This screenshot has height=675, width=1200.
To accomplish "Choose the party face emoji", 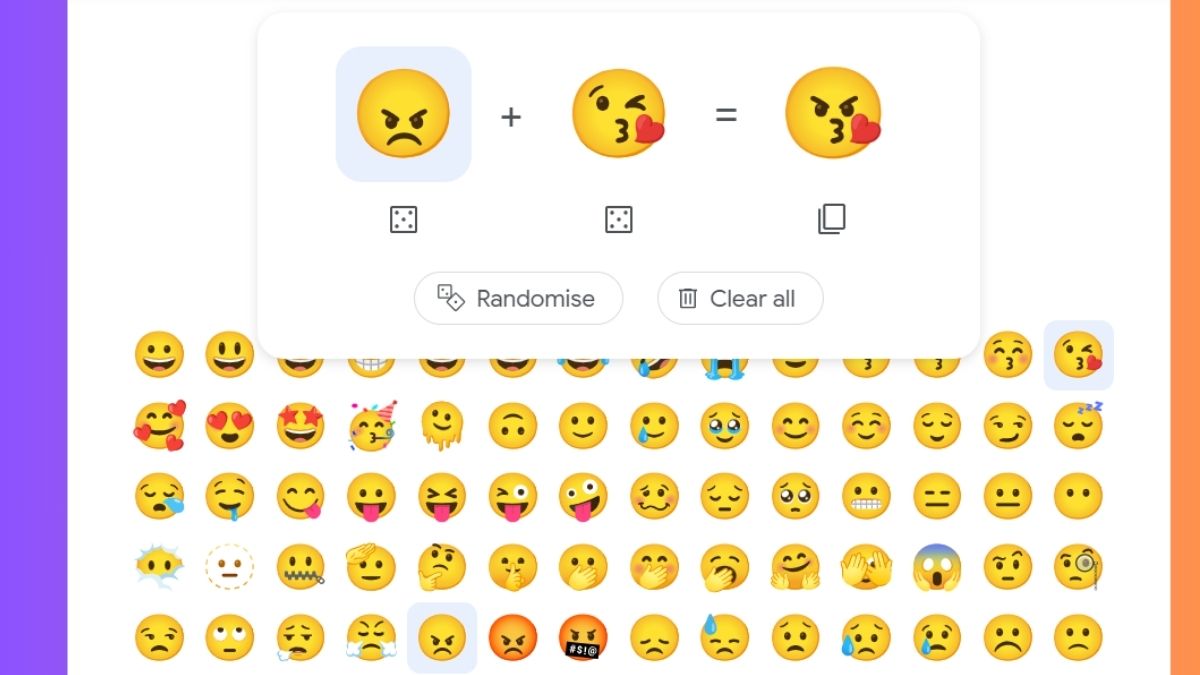I will (x=371, y=427).
